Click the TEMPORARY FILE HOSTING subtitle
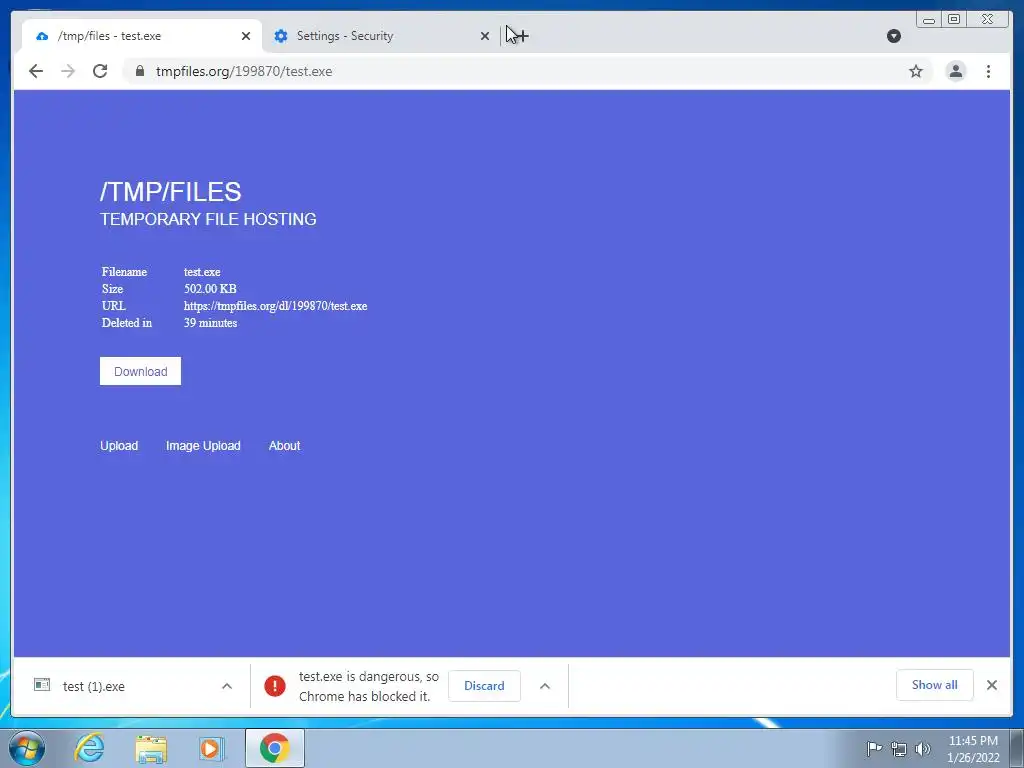Image resolution: width=1024 pixels, height=768 pixels. 208,219
